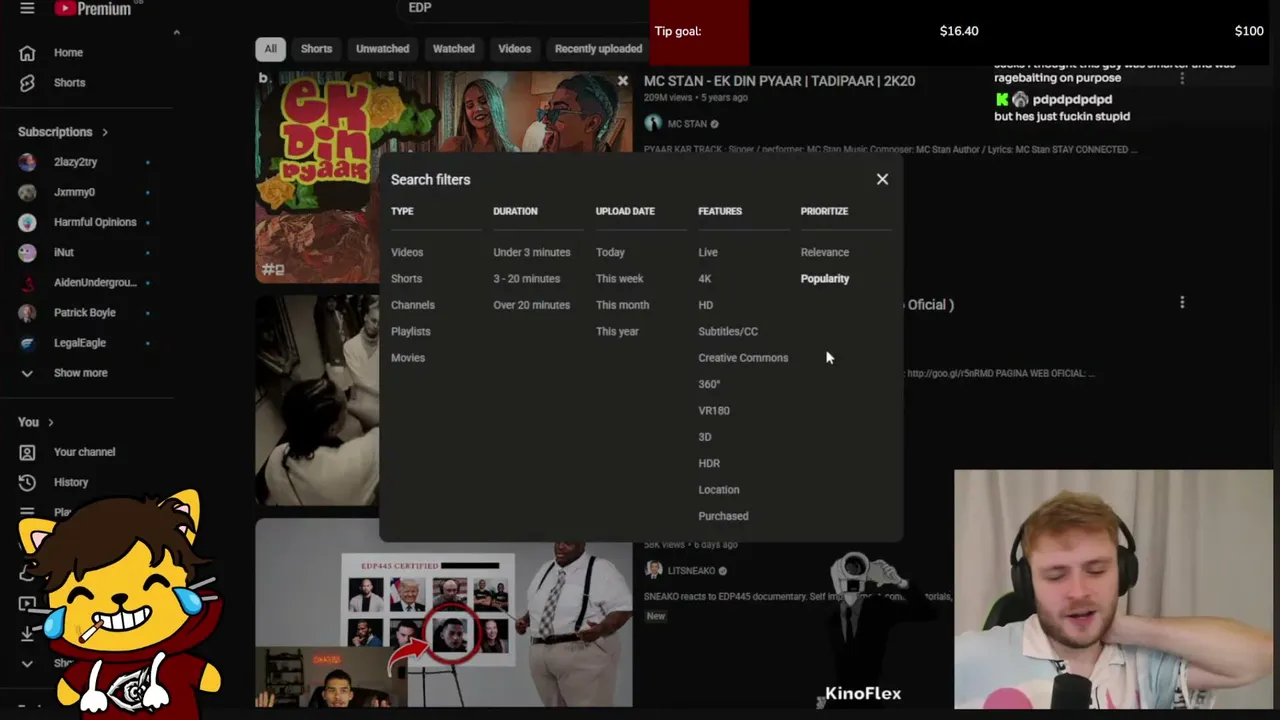
Task: Click the LITSNEAKO channel avatar
Action: (x=654, y=569)
